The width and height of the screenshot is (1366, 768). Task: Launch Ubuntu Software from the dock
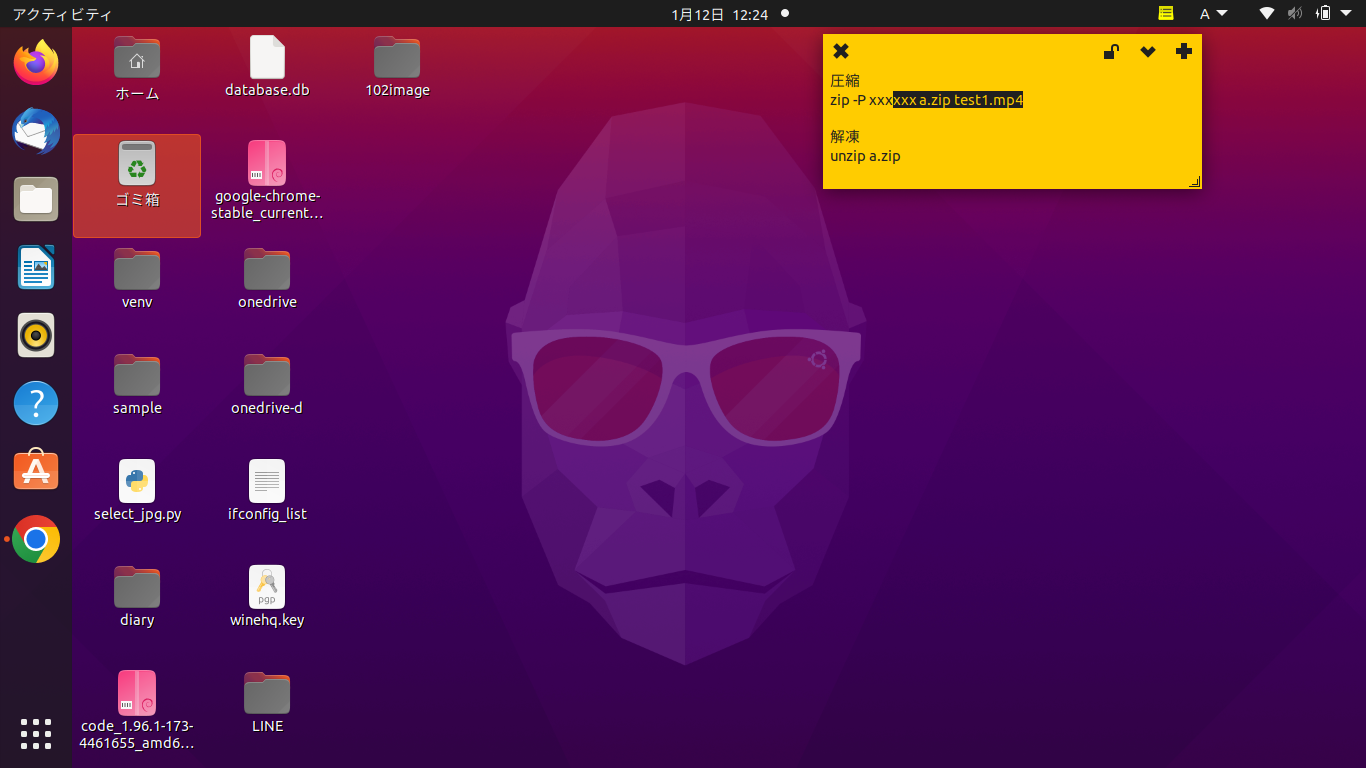tap(36, 471)
